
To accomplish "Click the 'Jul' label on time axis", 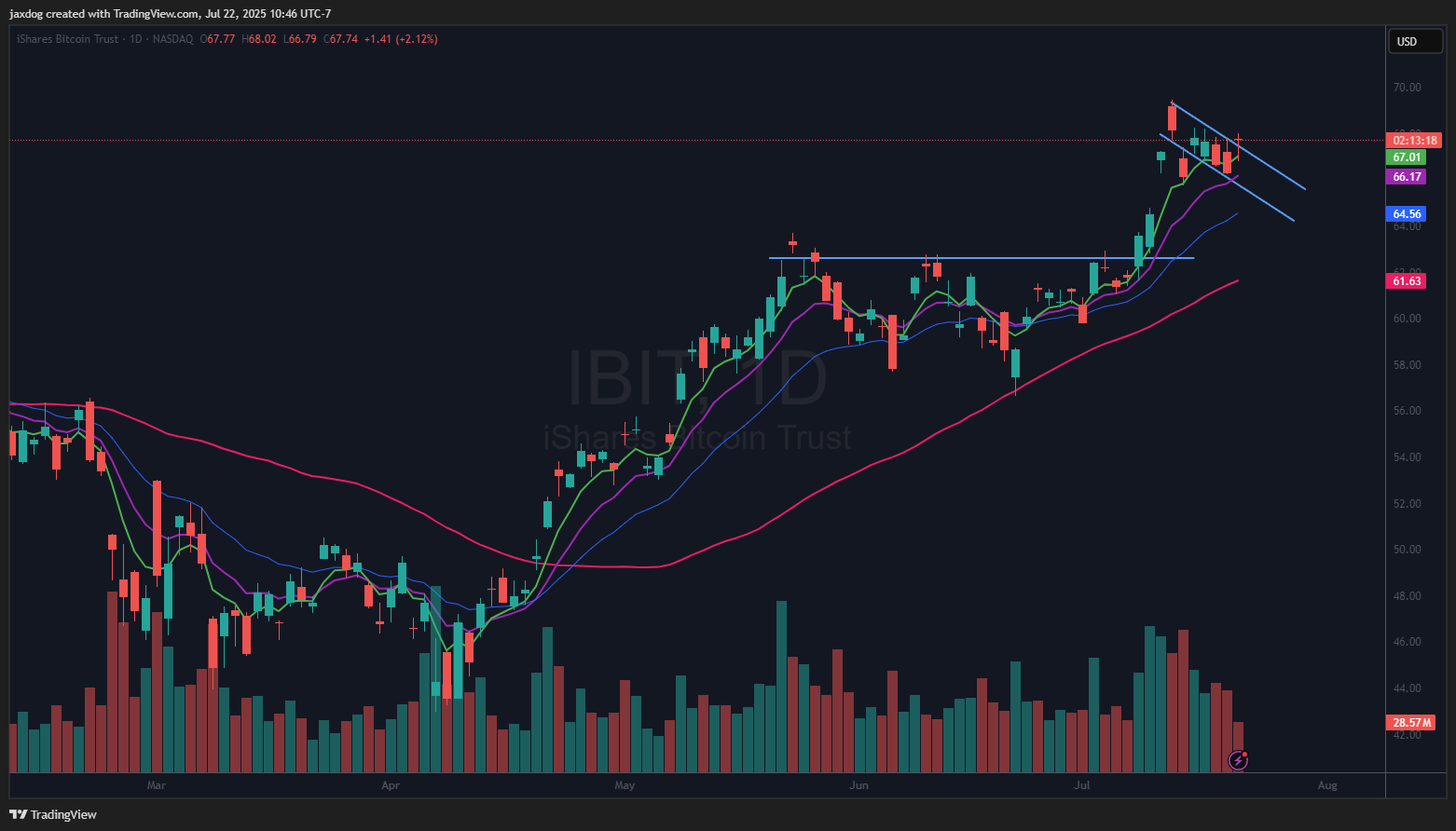I will 1082,785.
